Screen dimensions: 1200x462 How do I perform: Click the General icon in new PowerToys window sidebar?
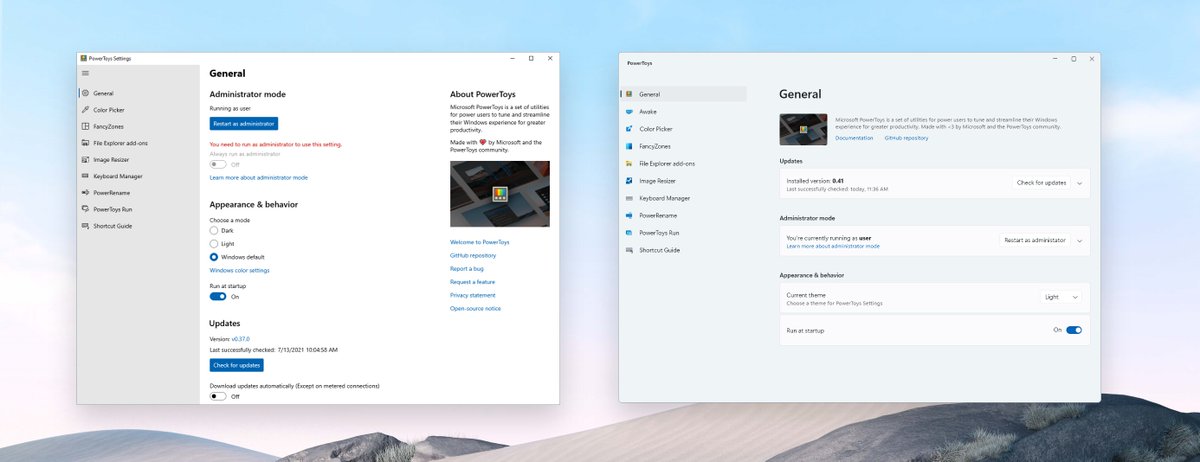coord(629,94)
